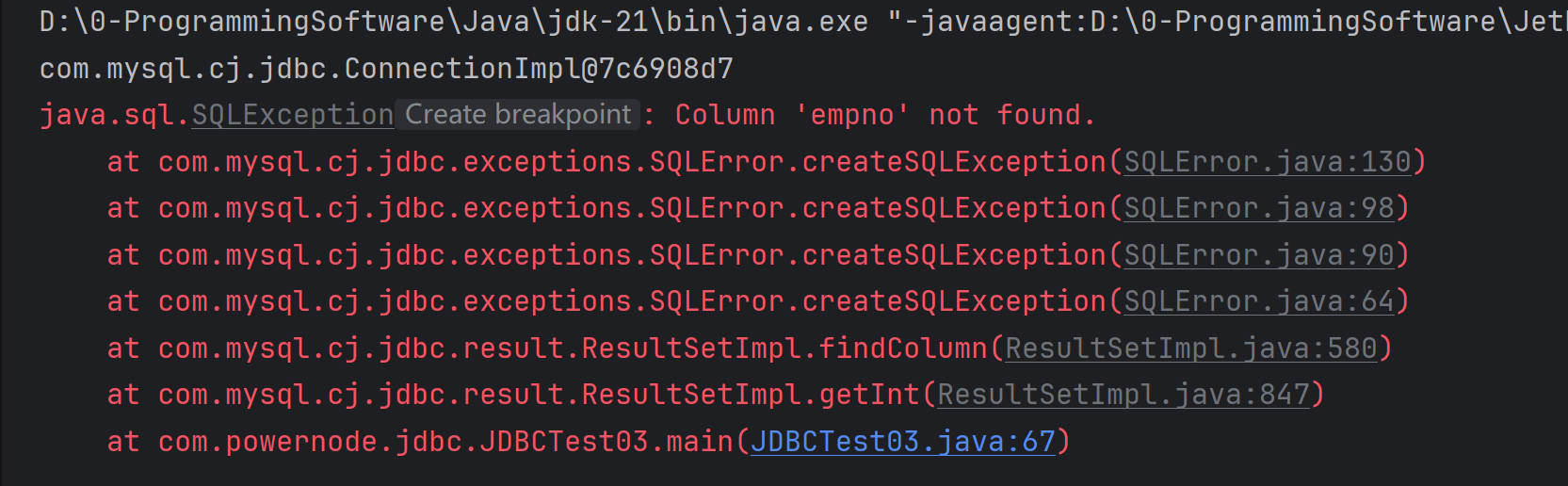
Task: Click the SQLException class link
Action: pyautogui.click(x=293, y=115)
